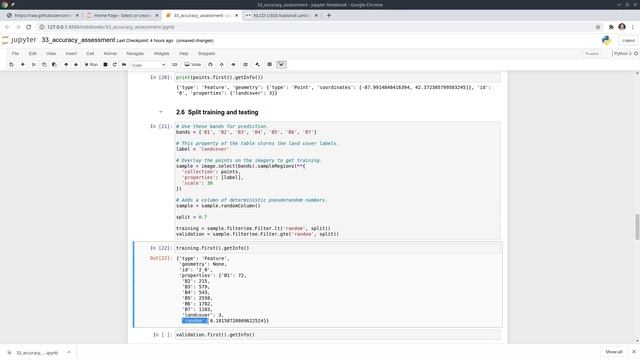Click the Jupyter logo

pos(19,40)
